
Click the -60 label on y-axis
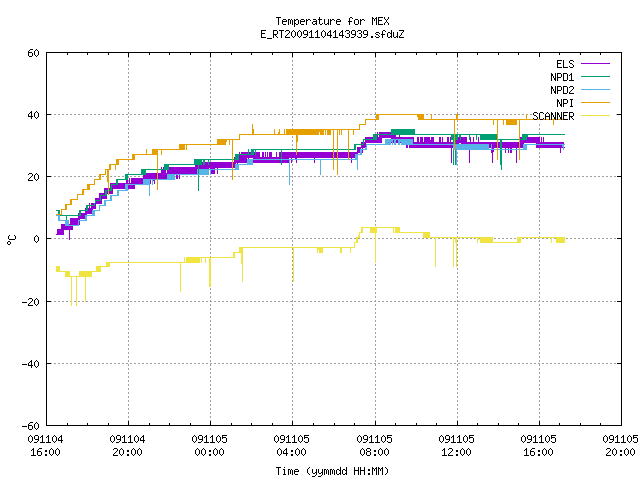31,426
